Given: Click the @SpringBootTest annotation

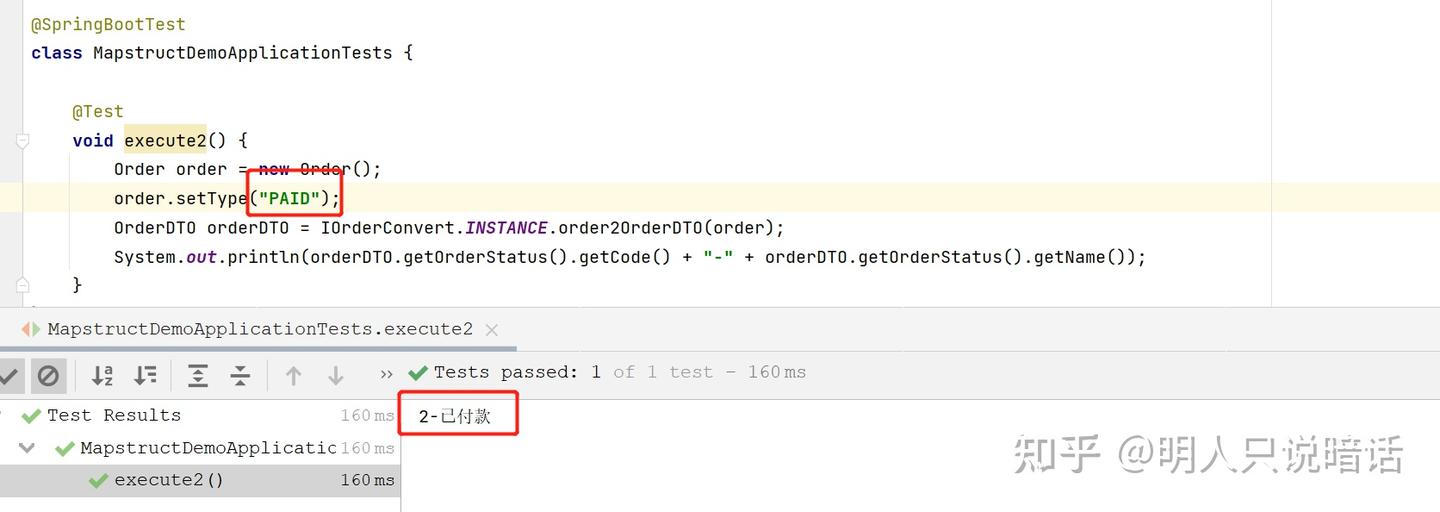Looking at the screenshot, I should pyautogui.click(x=108, y=24).
